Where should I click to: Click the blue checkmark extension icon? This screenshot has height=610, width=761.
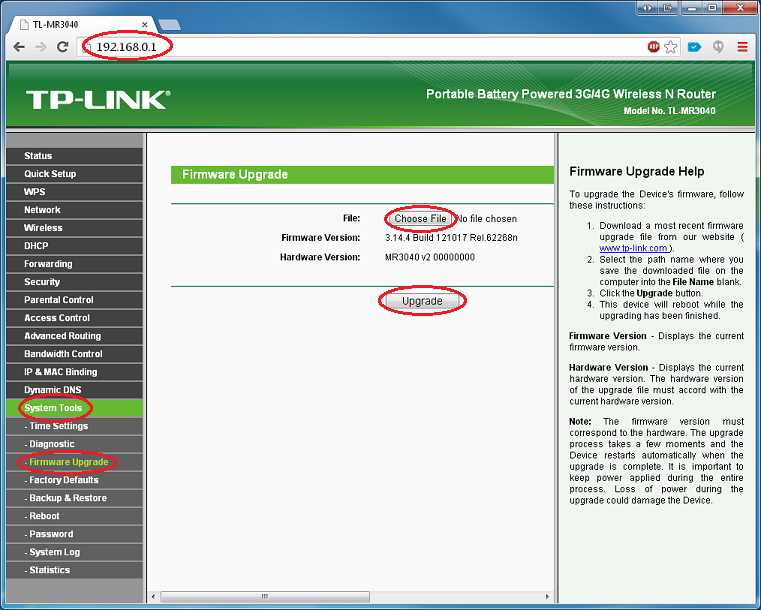pos(695,47)
